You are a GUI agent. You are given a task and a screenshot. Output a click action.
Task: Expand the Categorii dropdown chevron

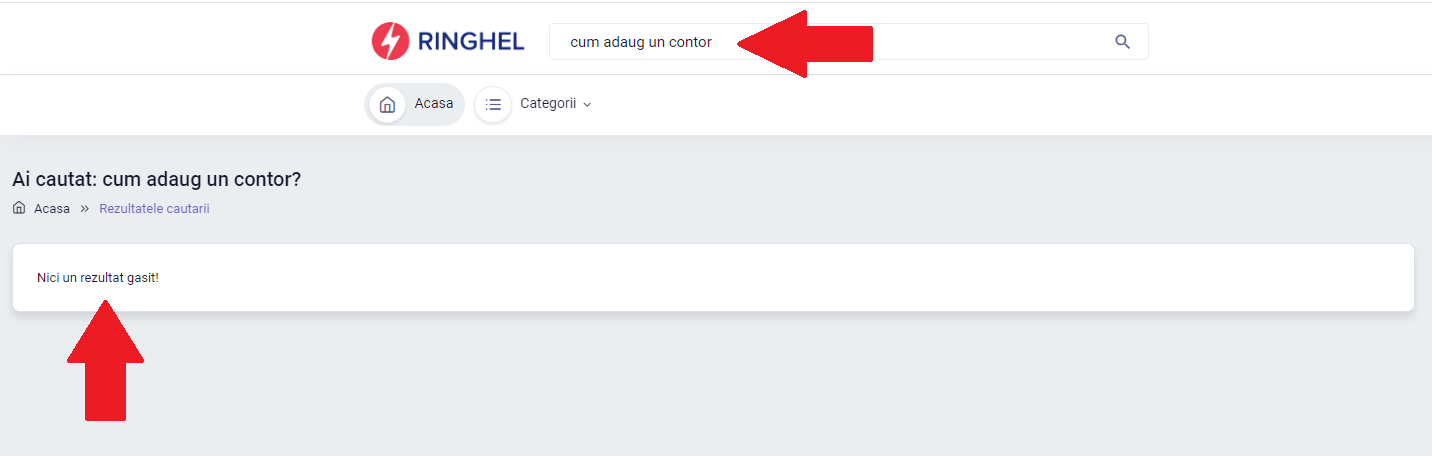pos(587,104)
